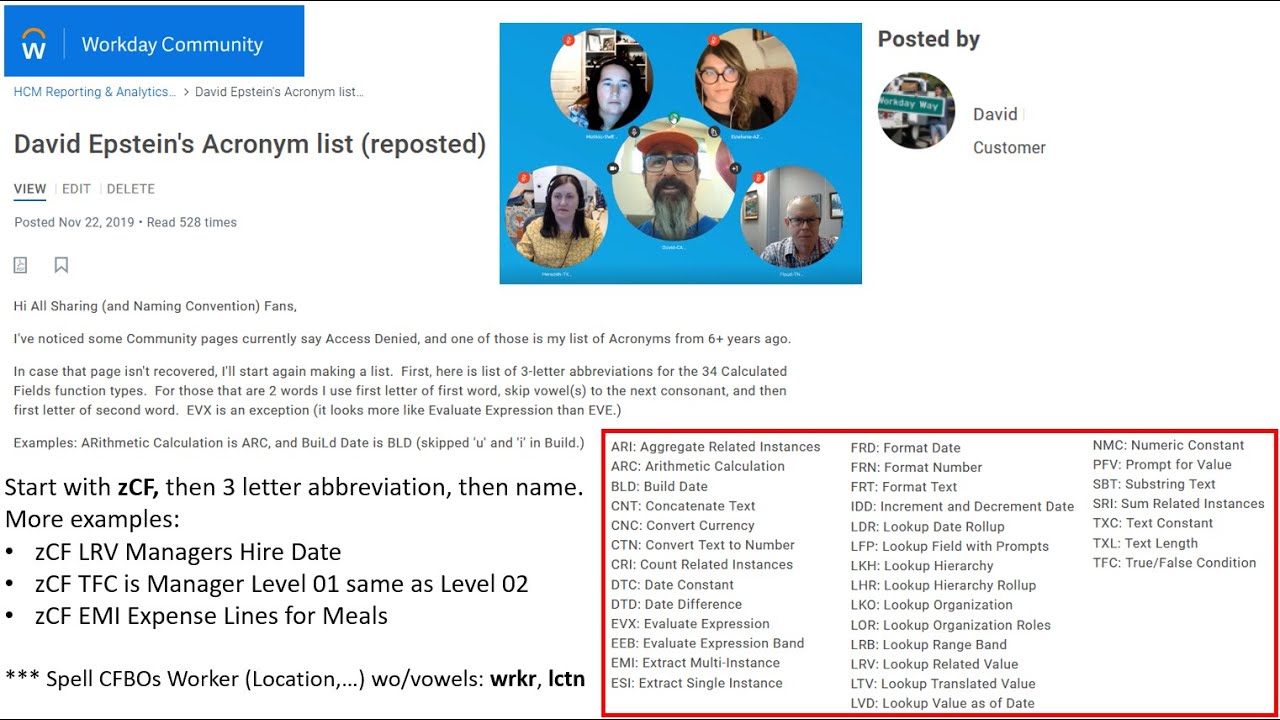Screen dimensions: 1280x720
Task: Open the video call screenshot image
Action: pyautogui.click(x=680, y=153)
